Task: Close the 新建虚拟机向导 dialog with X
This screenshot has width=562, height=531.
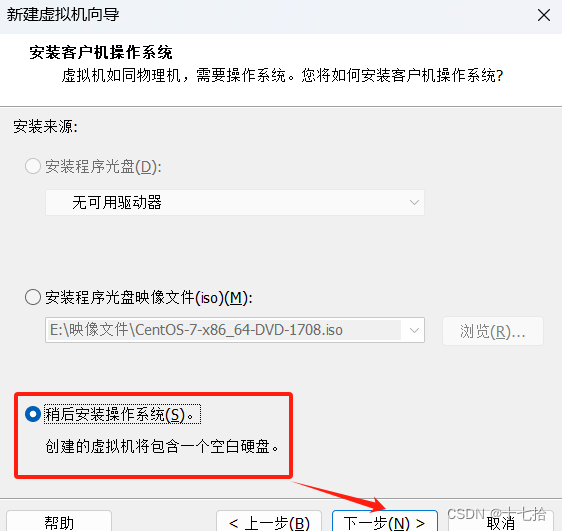Action: click(x=543, y=15)
